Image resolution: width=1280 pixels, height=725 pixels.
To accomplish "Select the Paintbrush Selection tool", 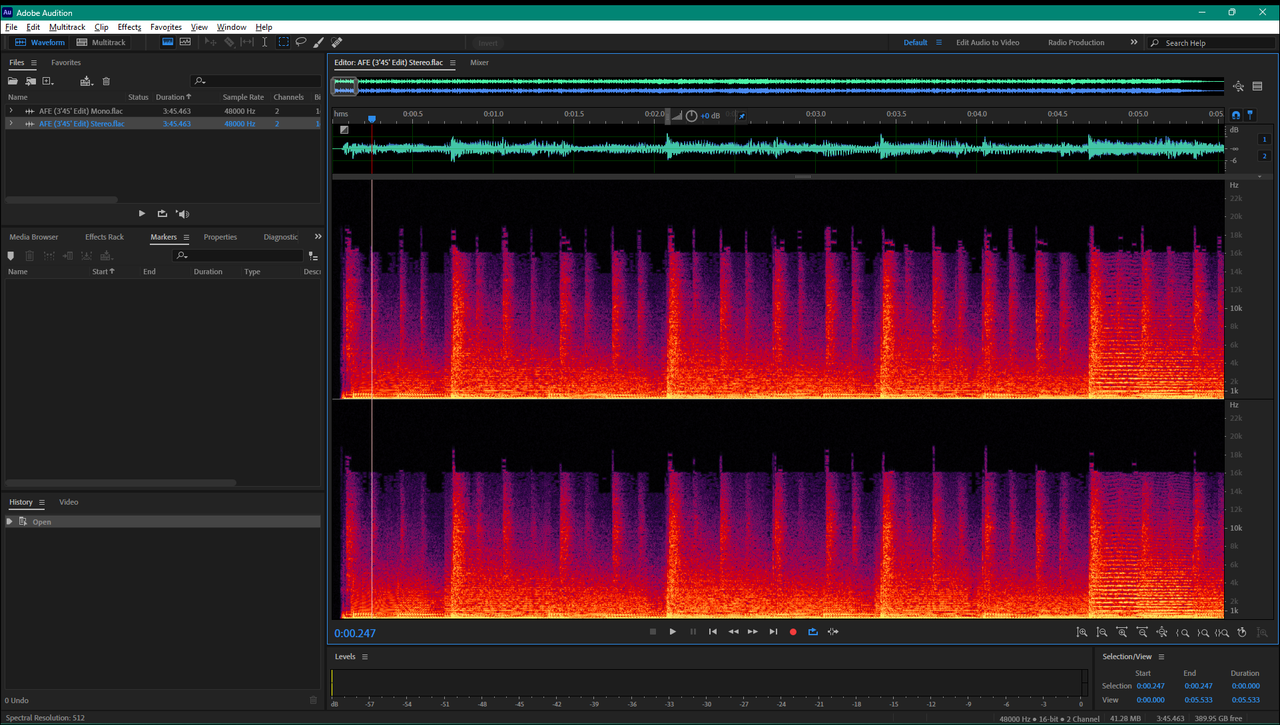I will 319,43.
